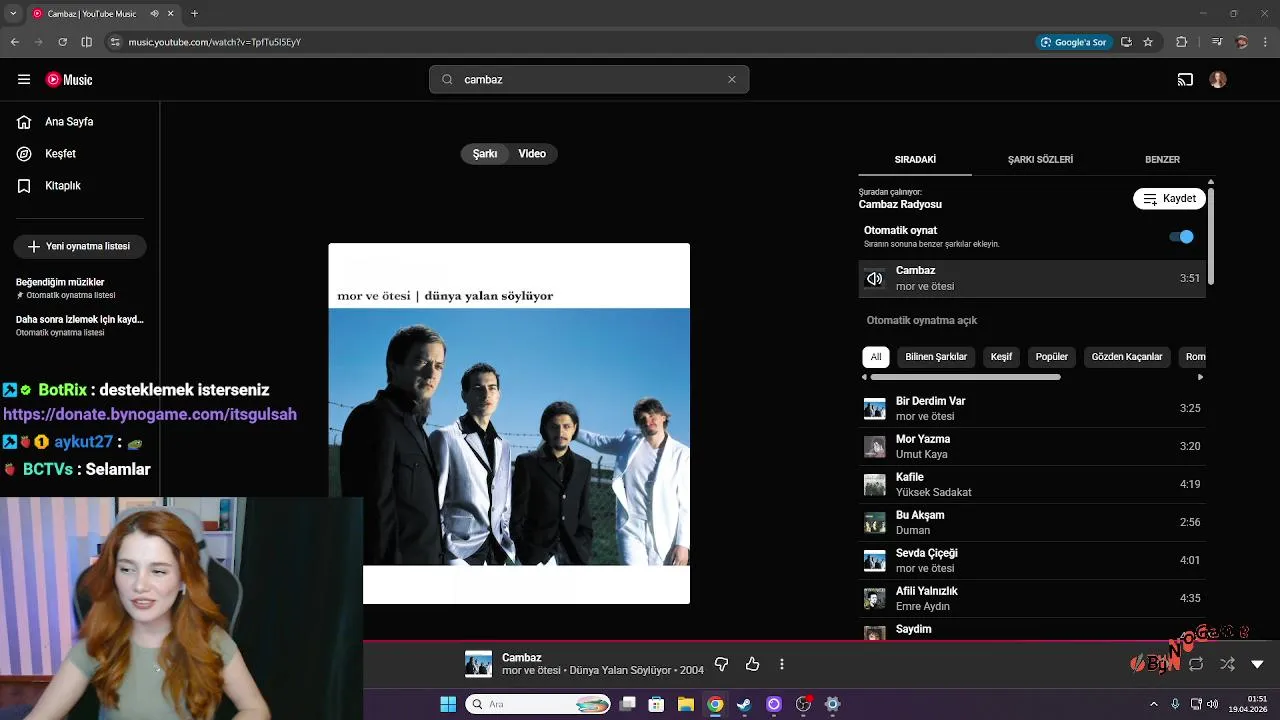This screenshot has height=720, width=1280.
Task: Collapse the player page with the down arrow
Action: point(1258,664)
